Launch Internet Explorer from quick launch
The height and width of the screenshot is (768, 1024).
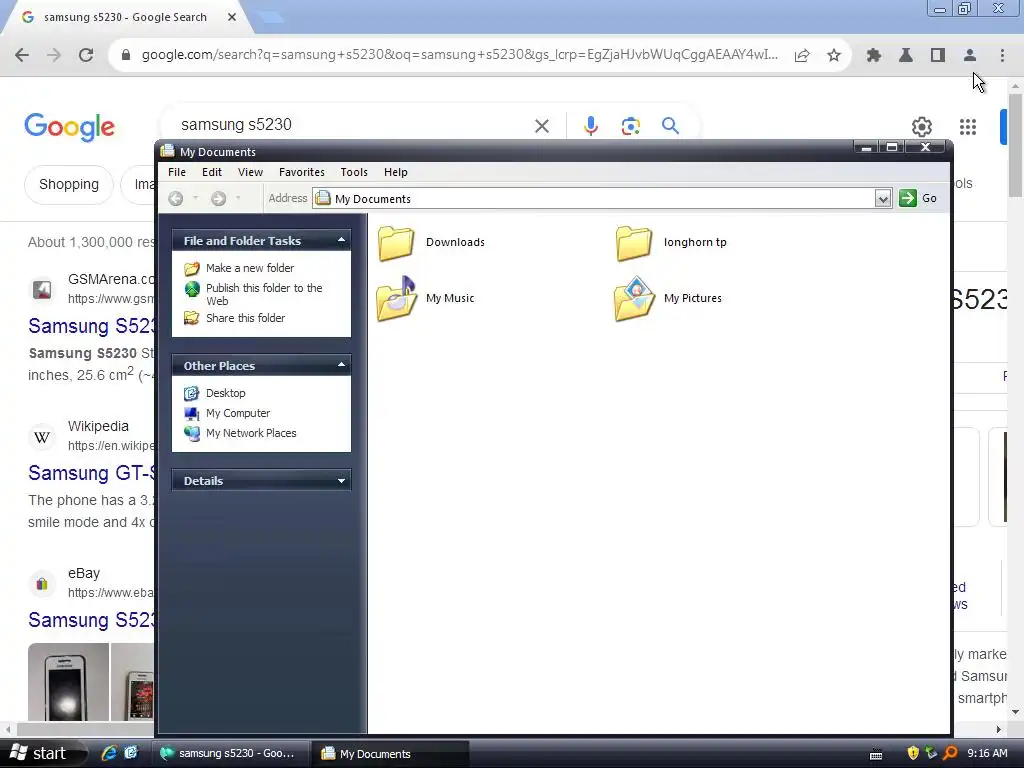[x=108, y=754]
